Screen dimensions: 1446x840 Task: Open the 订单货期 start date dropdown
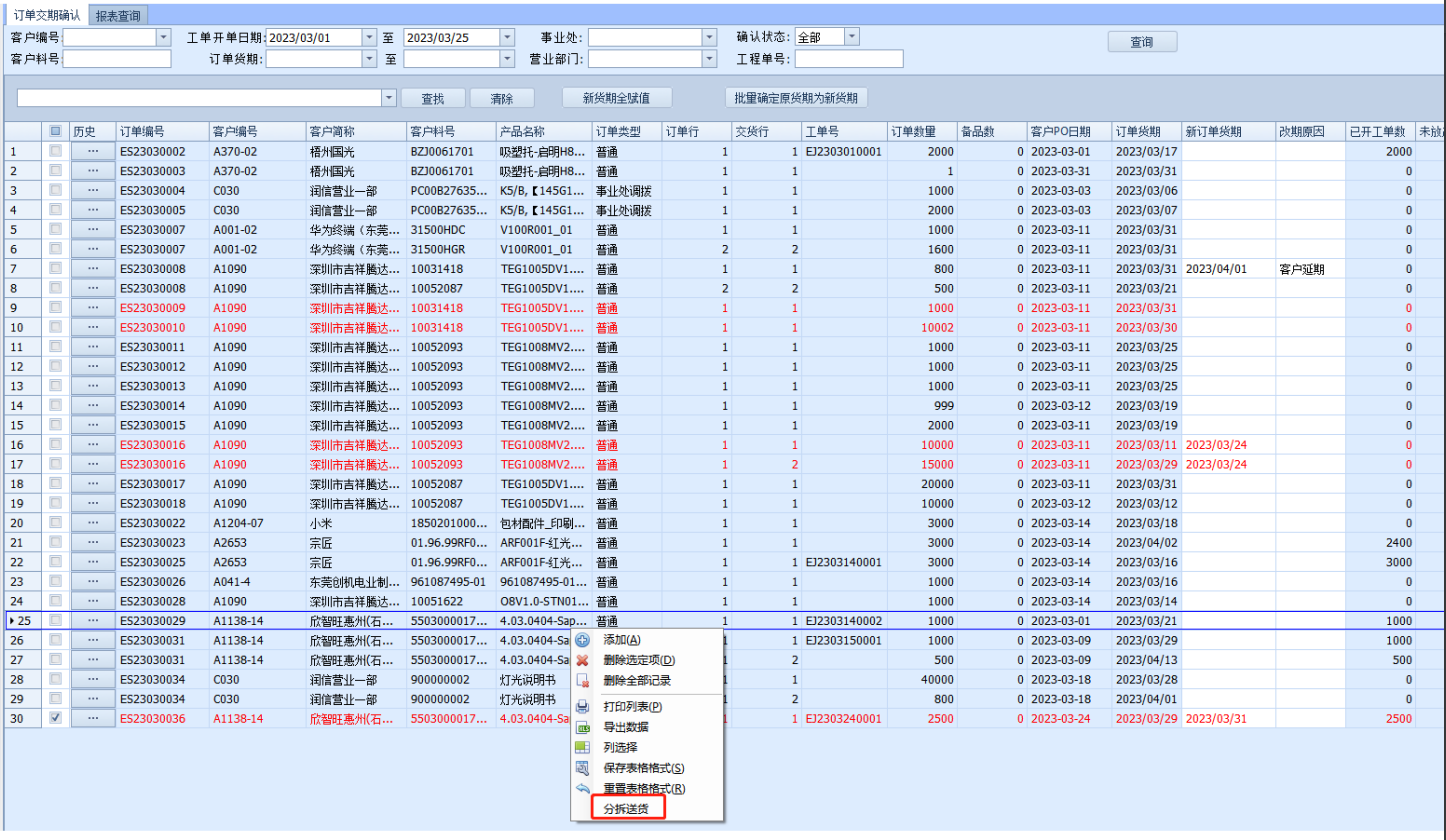pyautogui.click(x=369, y=59)
